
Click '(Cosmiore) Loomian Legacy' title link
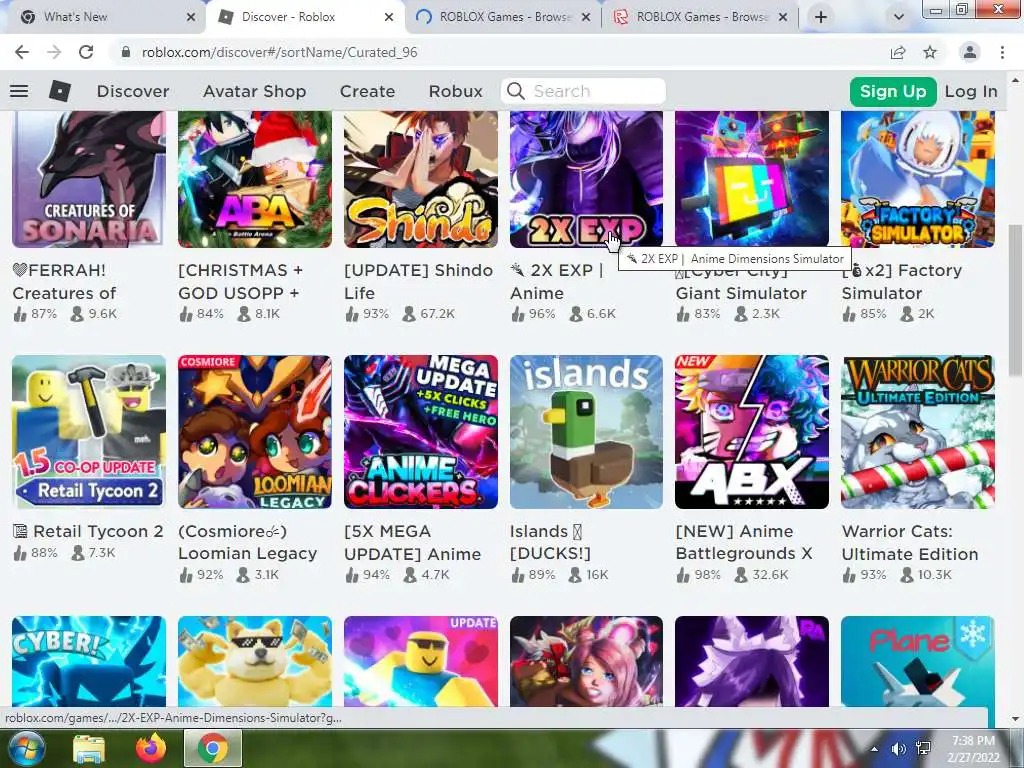coord(248,542)
